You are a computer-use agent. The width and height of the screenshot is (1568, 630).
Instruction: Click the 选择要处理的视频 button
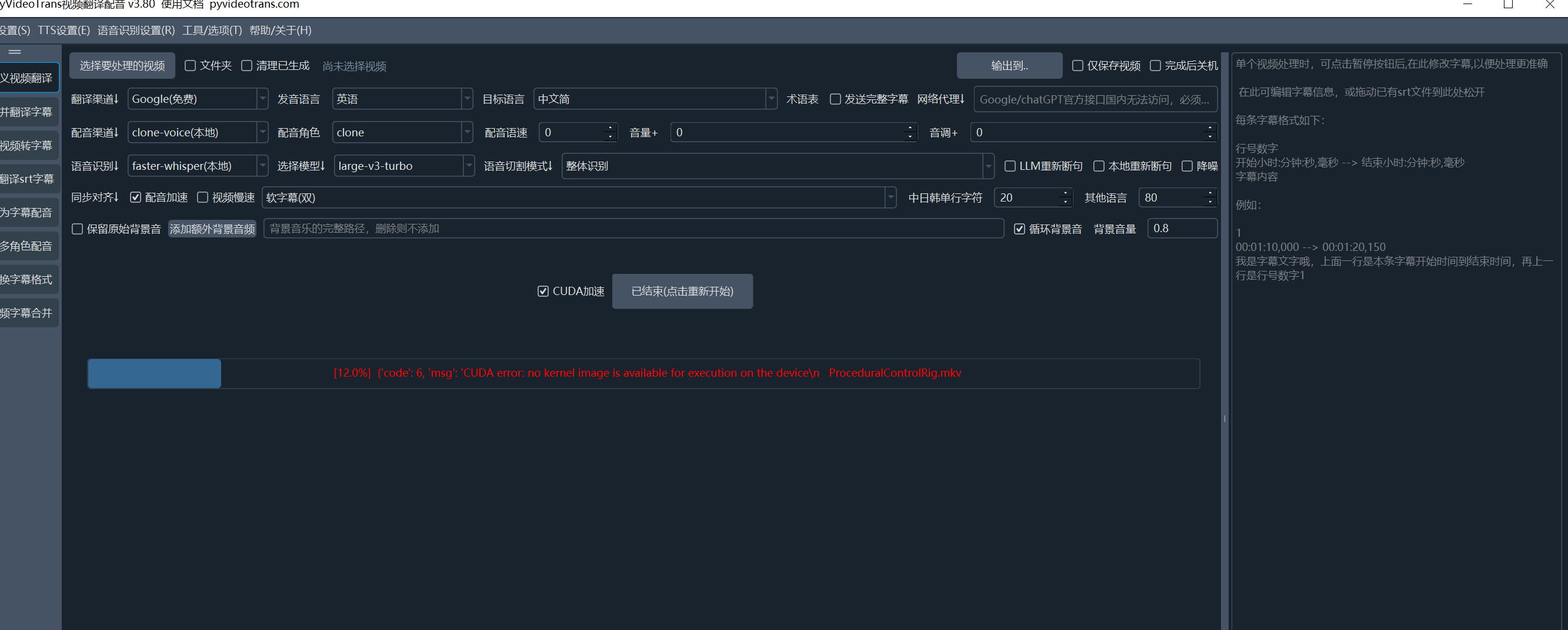[x=122, y=66]
